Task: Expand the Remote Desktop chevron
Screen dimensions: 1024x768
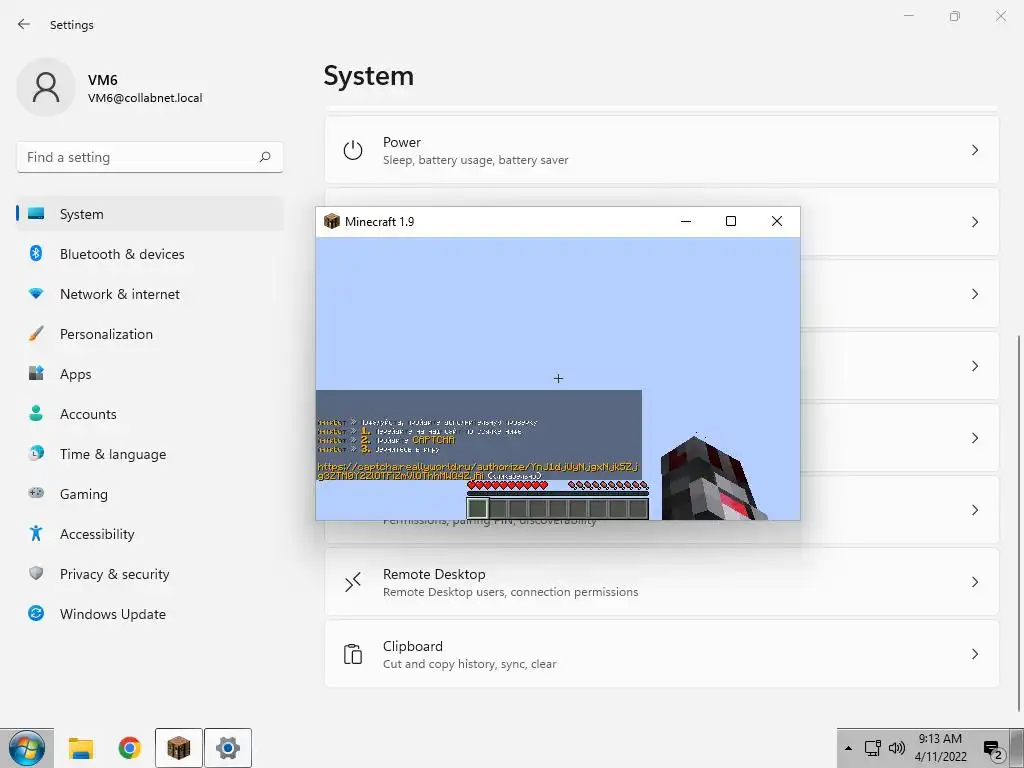Action: click(974, 582)
